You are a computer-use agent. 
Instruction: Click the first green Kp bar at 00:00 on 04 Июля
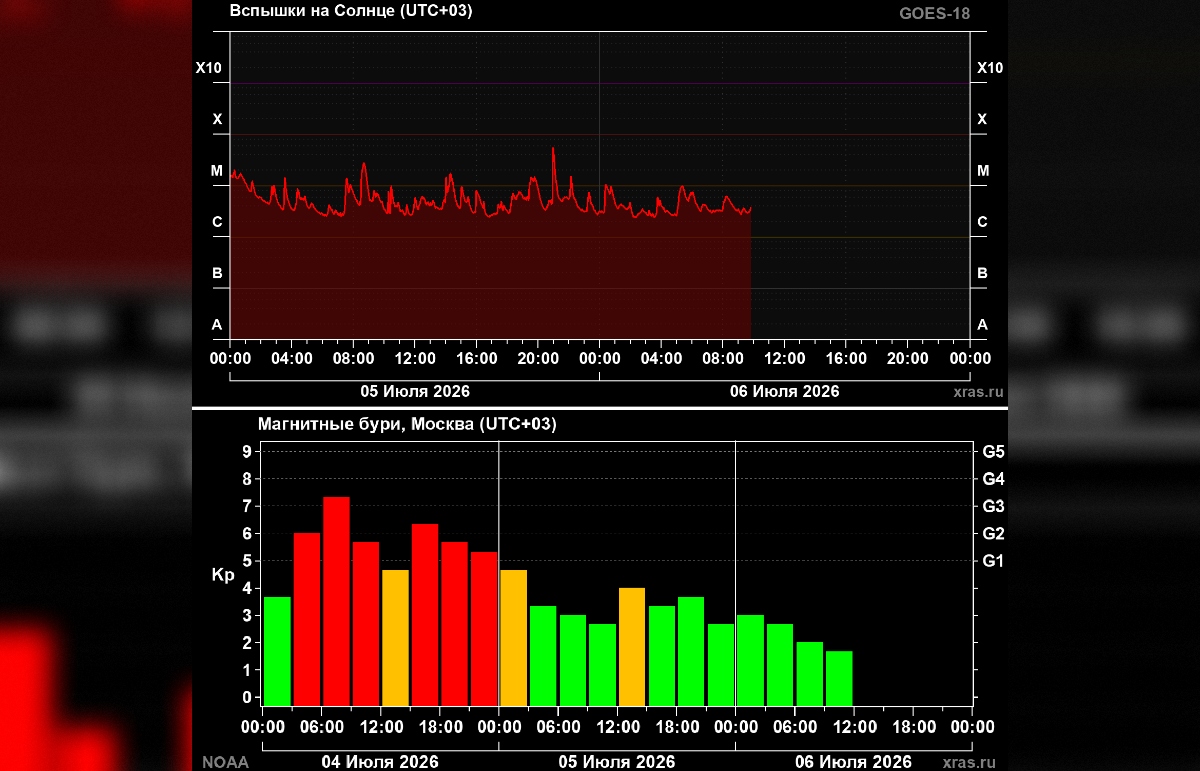[x=277, y=651]
